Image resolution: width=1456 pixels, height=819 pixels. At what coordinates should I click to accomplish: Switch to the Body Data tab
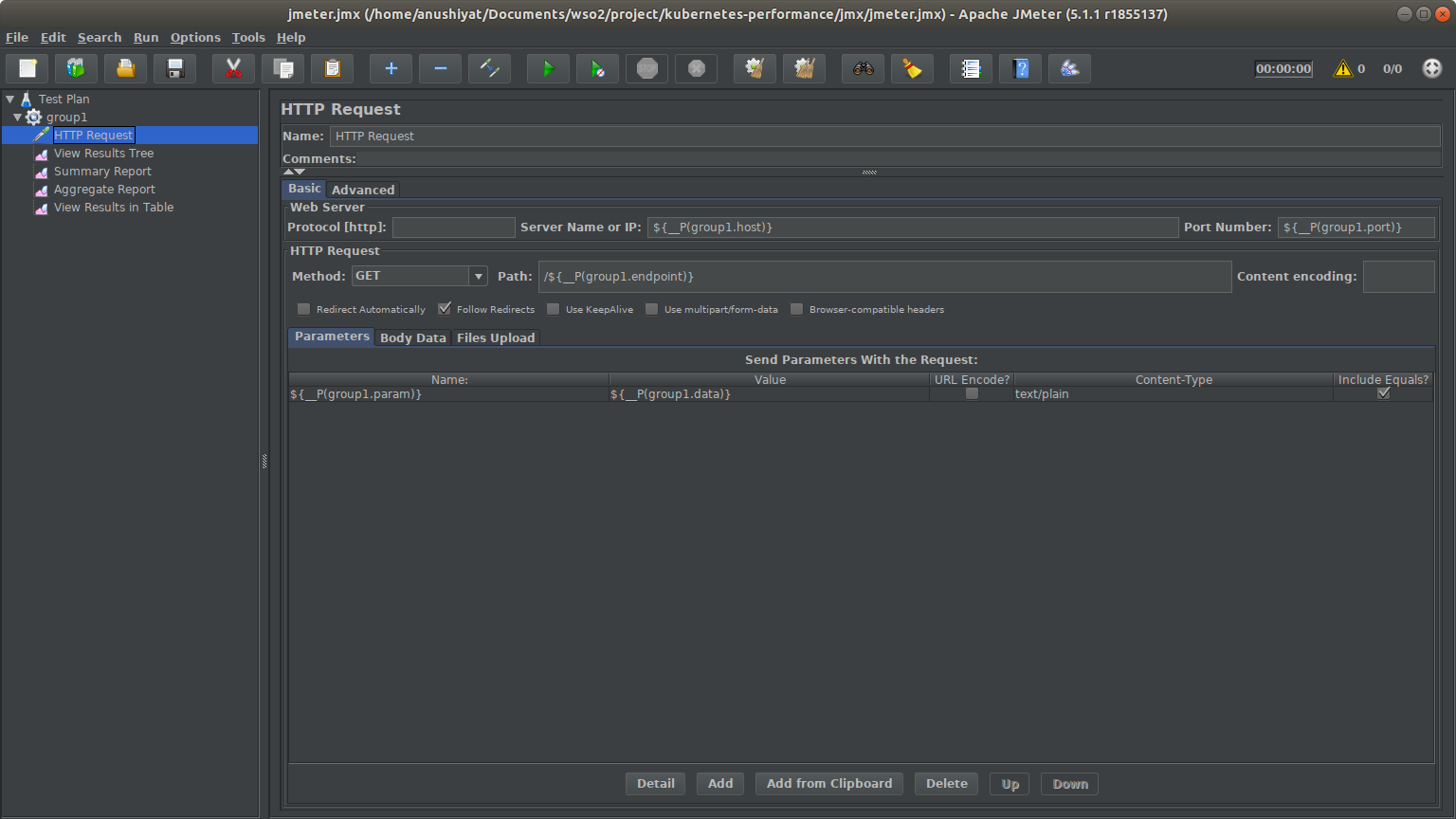[x=412, y=337]
